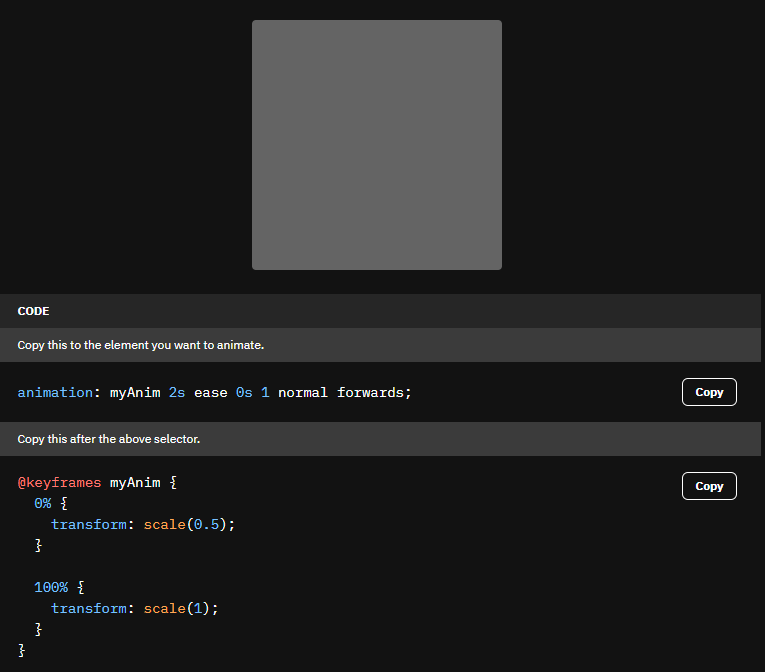765x672 pixels.
Task: Click 'transform: scale(0.5);' line
Action: (x=143, y=524)
